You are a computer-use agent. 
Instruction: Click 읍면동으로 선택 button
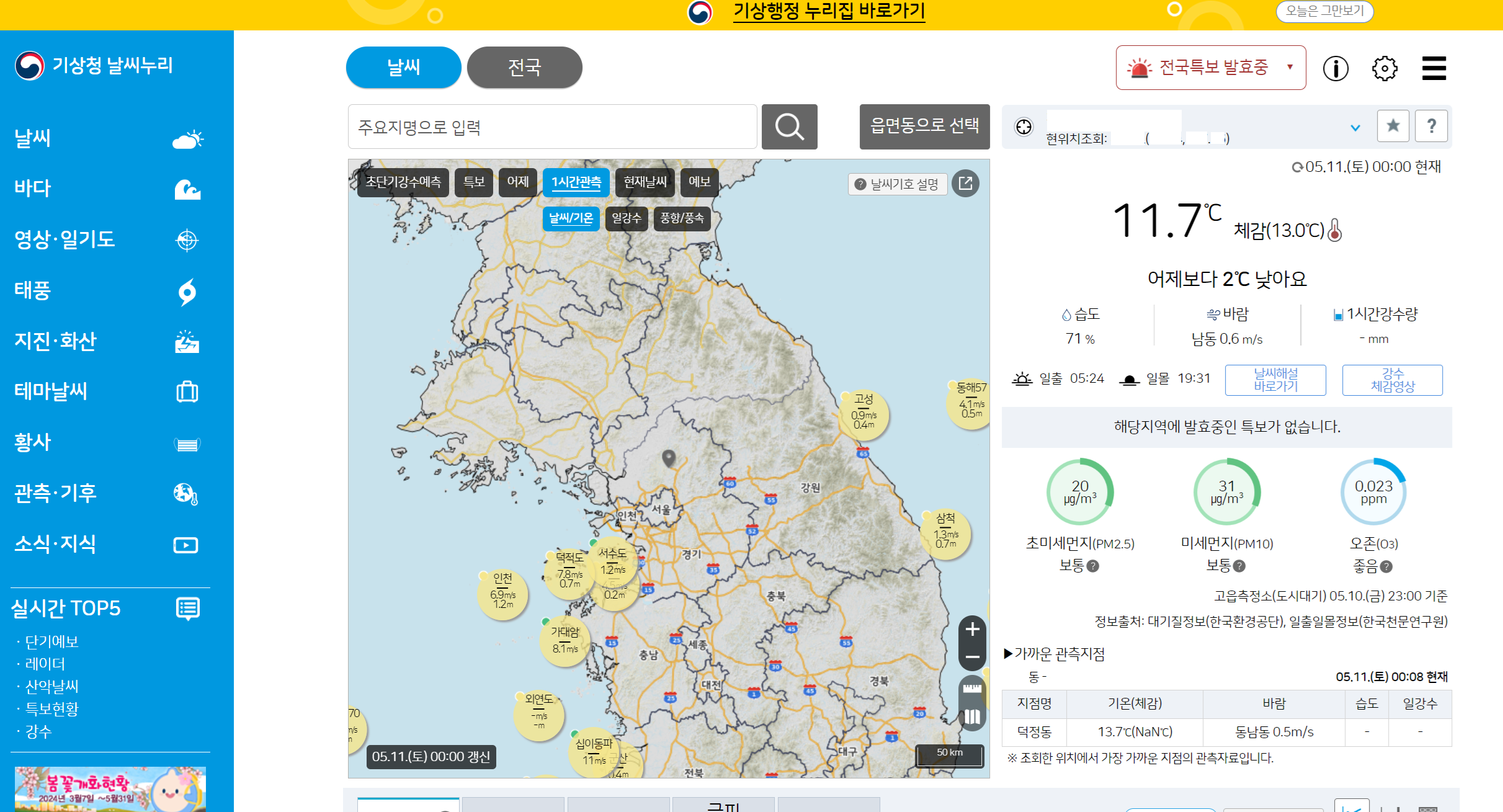point(924,127)
